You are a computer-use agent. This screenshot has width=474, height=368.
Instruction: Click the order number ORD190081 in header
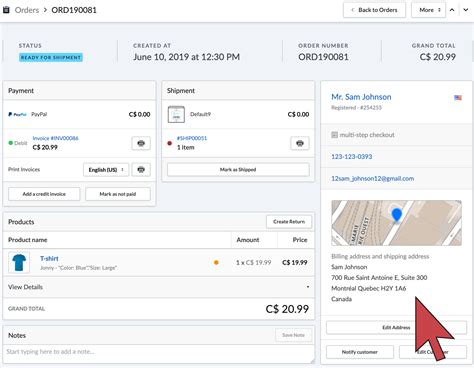[x=323, y=57]
